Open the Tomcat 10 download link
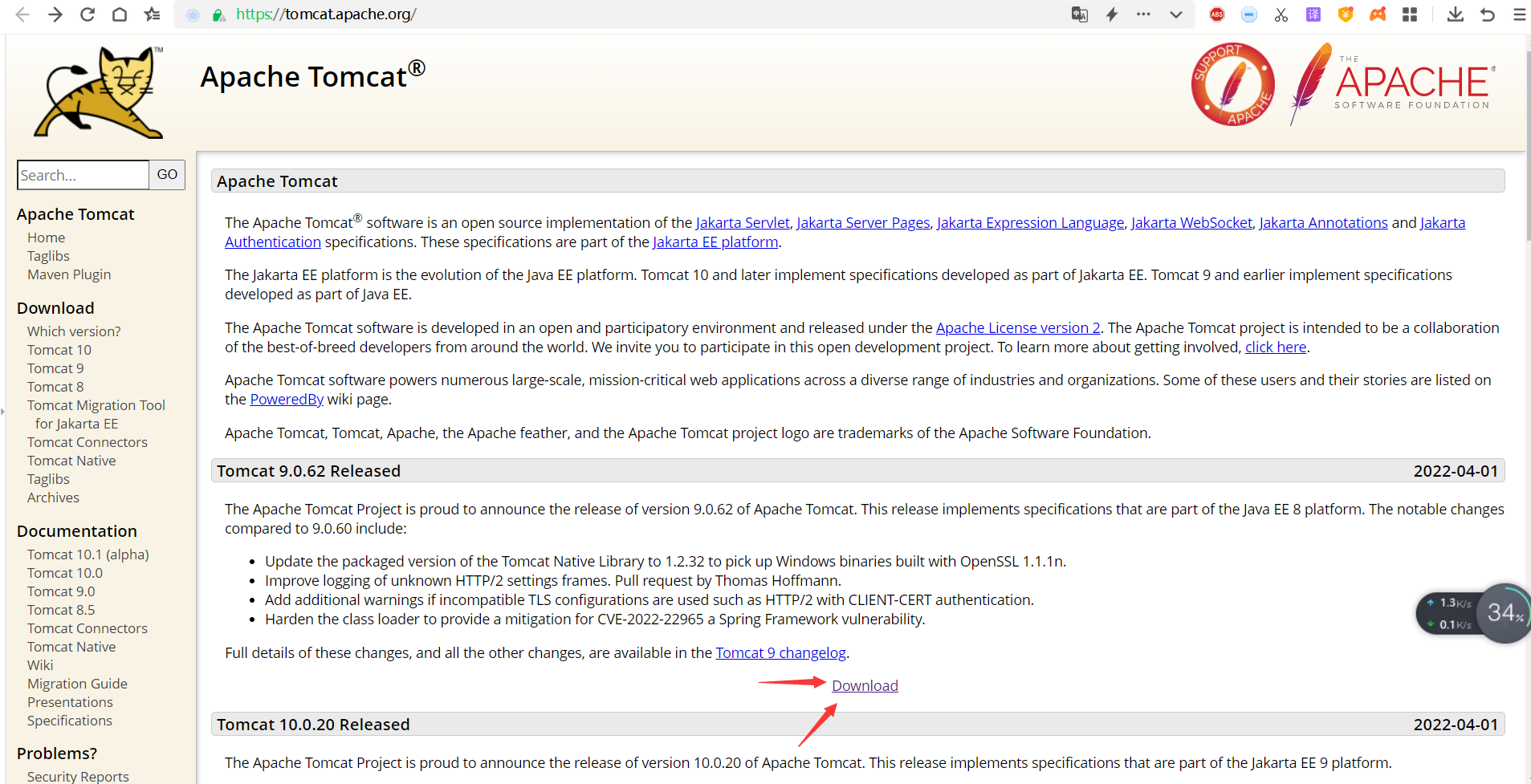 coord(59,350)
